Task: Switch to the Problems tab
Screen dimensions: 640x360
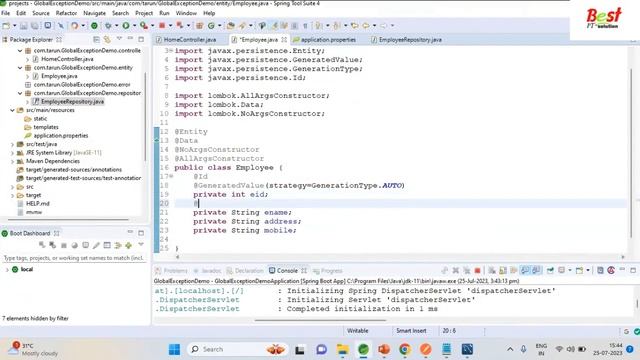Action: click(x=175, y=271)
